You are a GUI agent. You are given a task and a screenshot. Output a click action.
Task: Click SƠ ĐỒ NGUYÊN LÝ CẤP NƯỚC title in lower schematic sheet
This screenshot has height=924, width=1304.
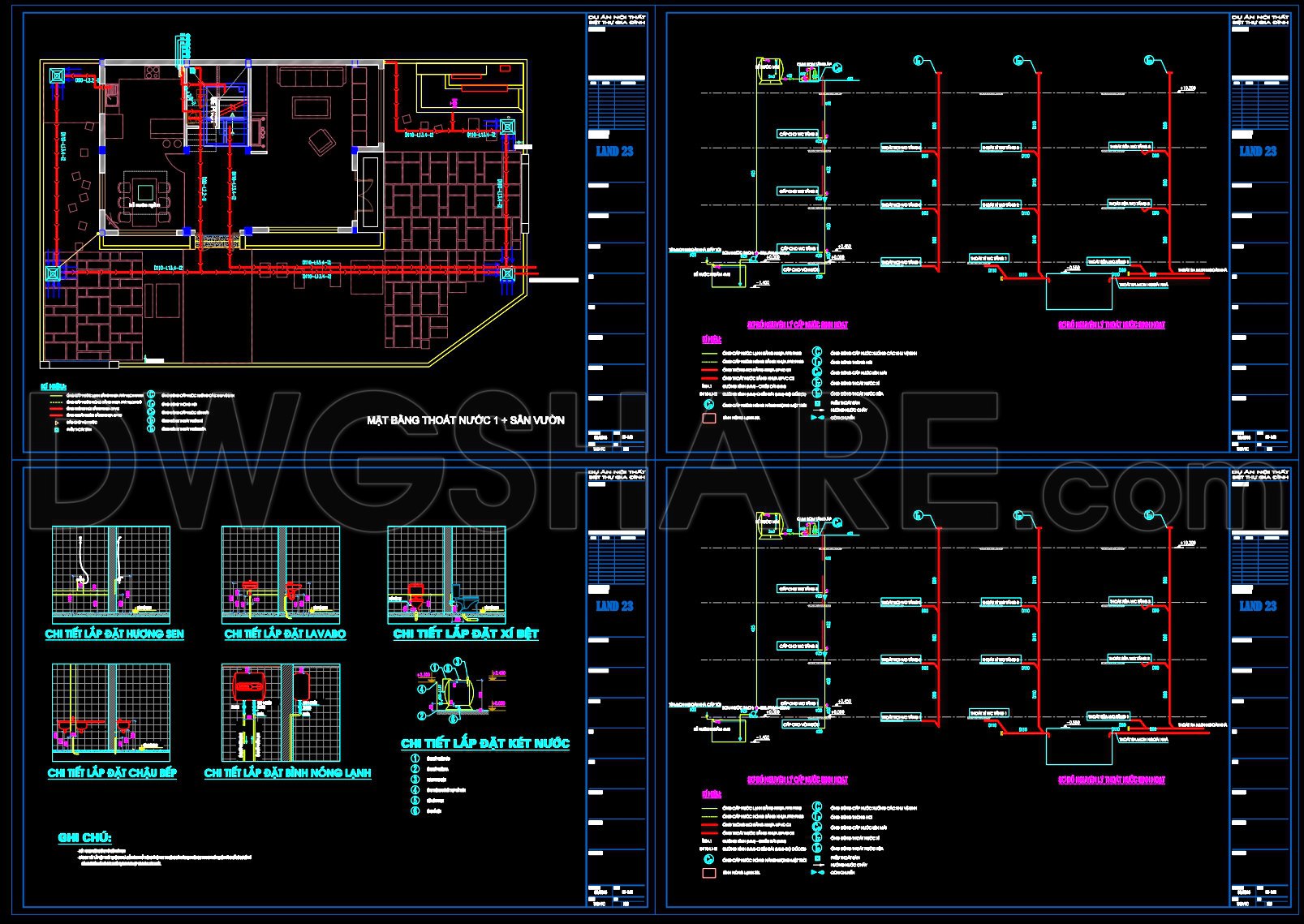798,780
